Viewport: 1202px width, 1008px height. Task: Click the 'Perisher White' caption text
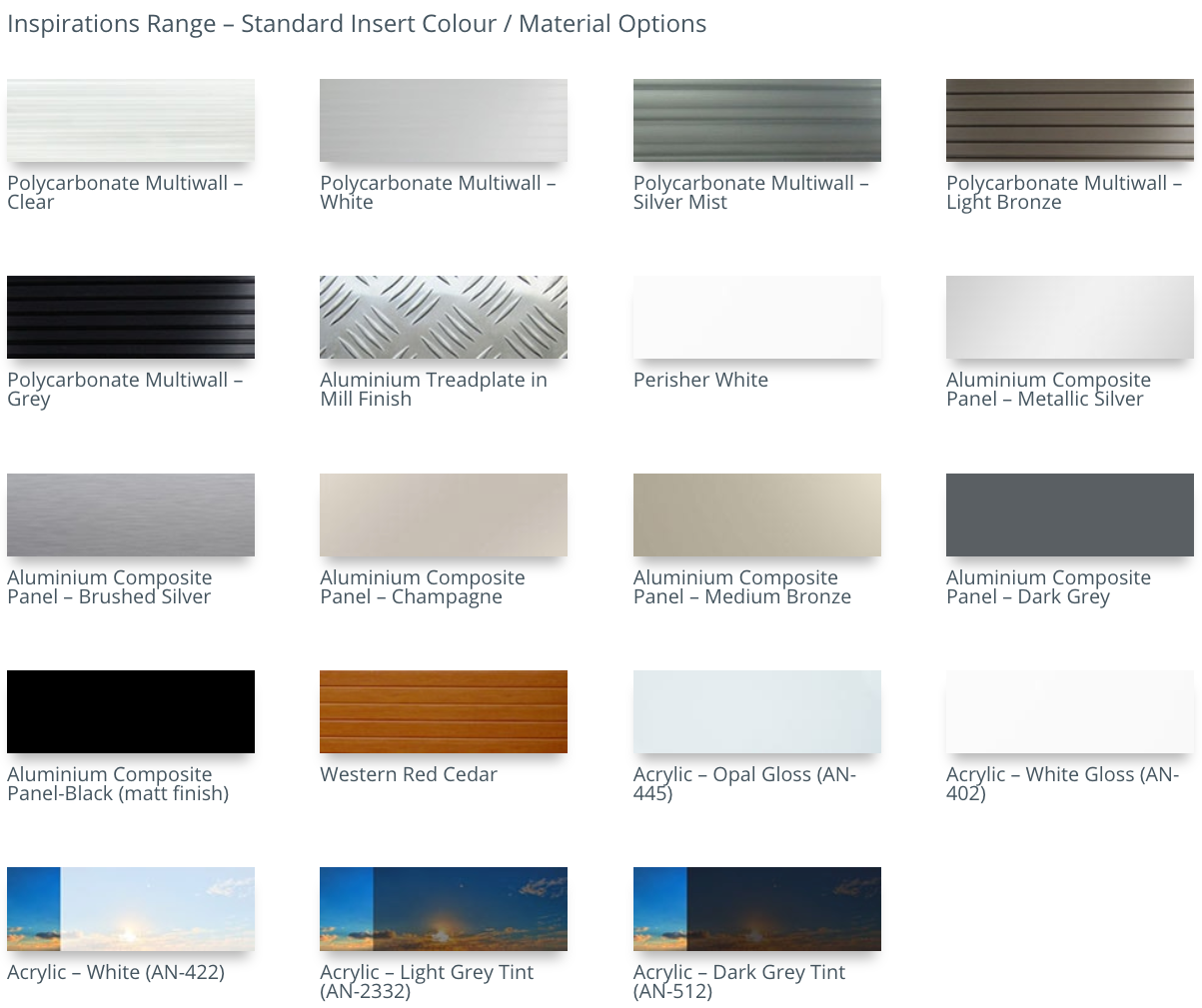(700, 380)
